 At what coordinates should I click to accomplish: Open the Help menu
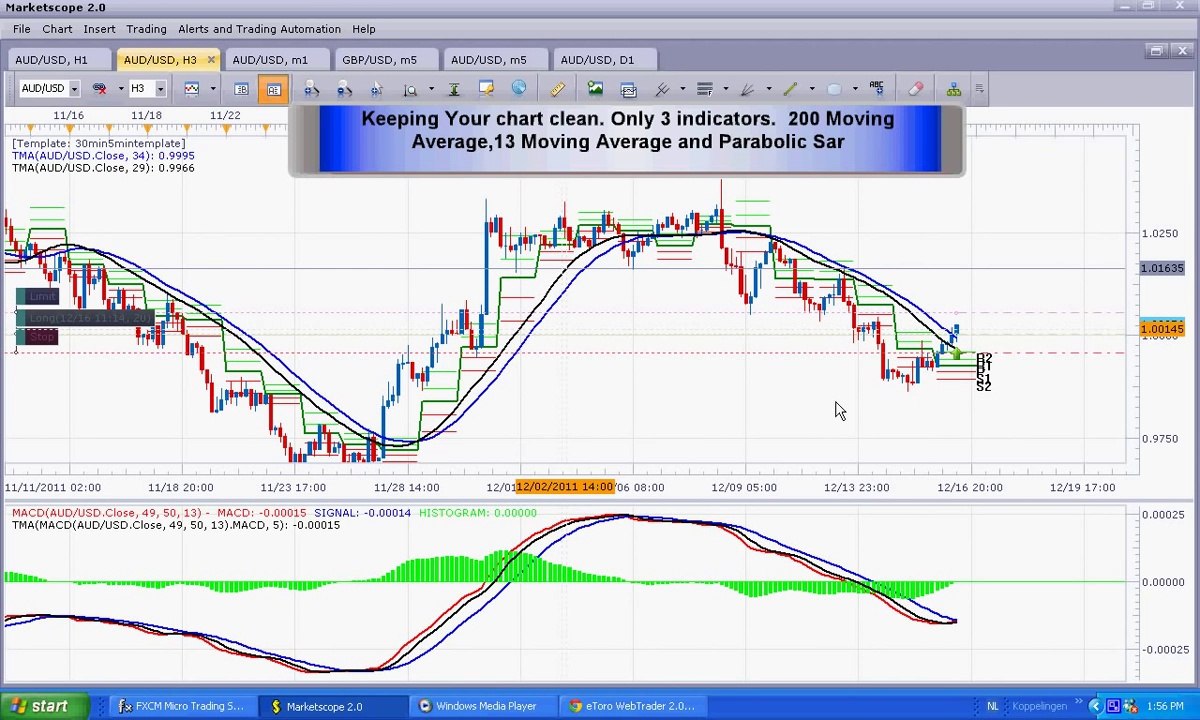click(x=364, y=29)
